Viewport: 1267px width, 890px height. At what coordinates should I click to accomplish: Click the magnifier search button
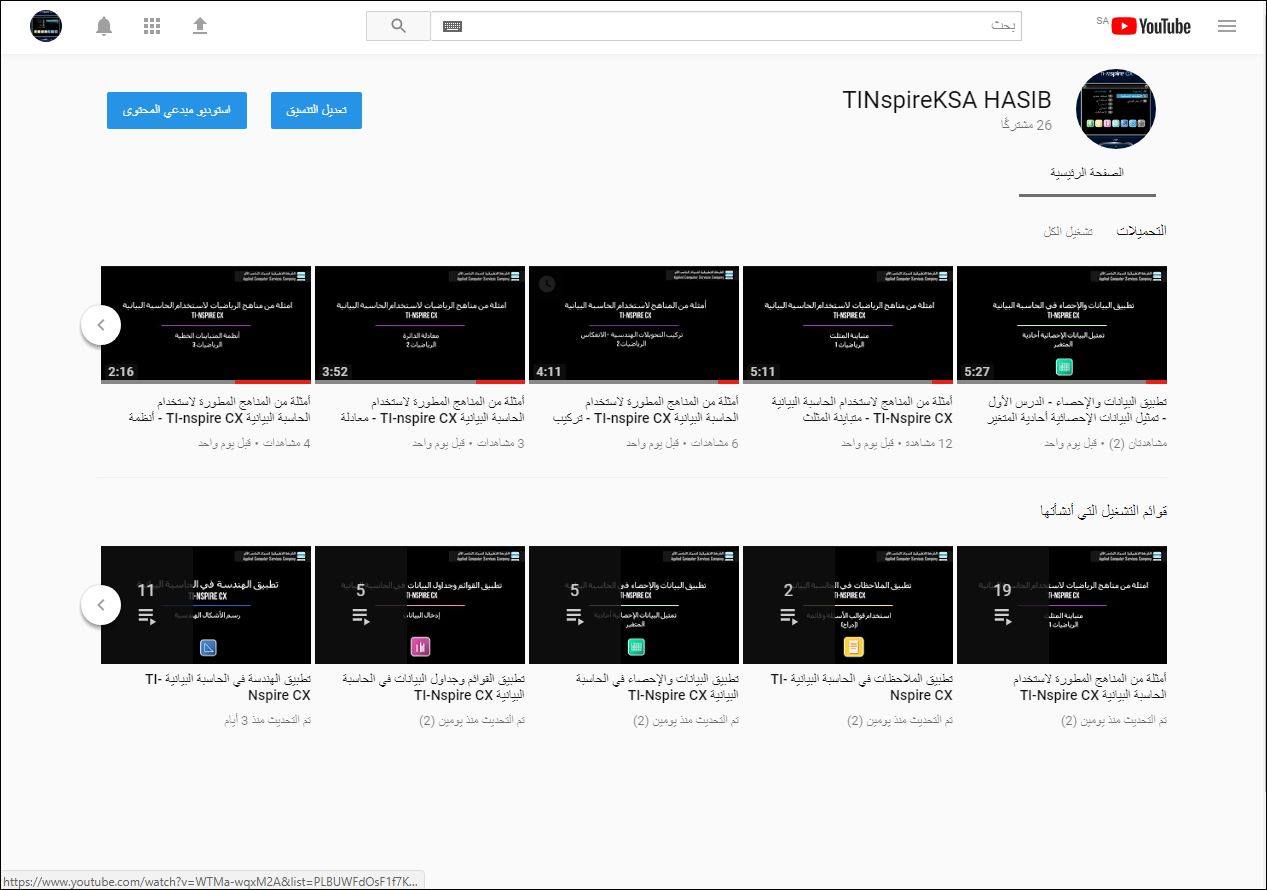(398, 26)
